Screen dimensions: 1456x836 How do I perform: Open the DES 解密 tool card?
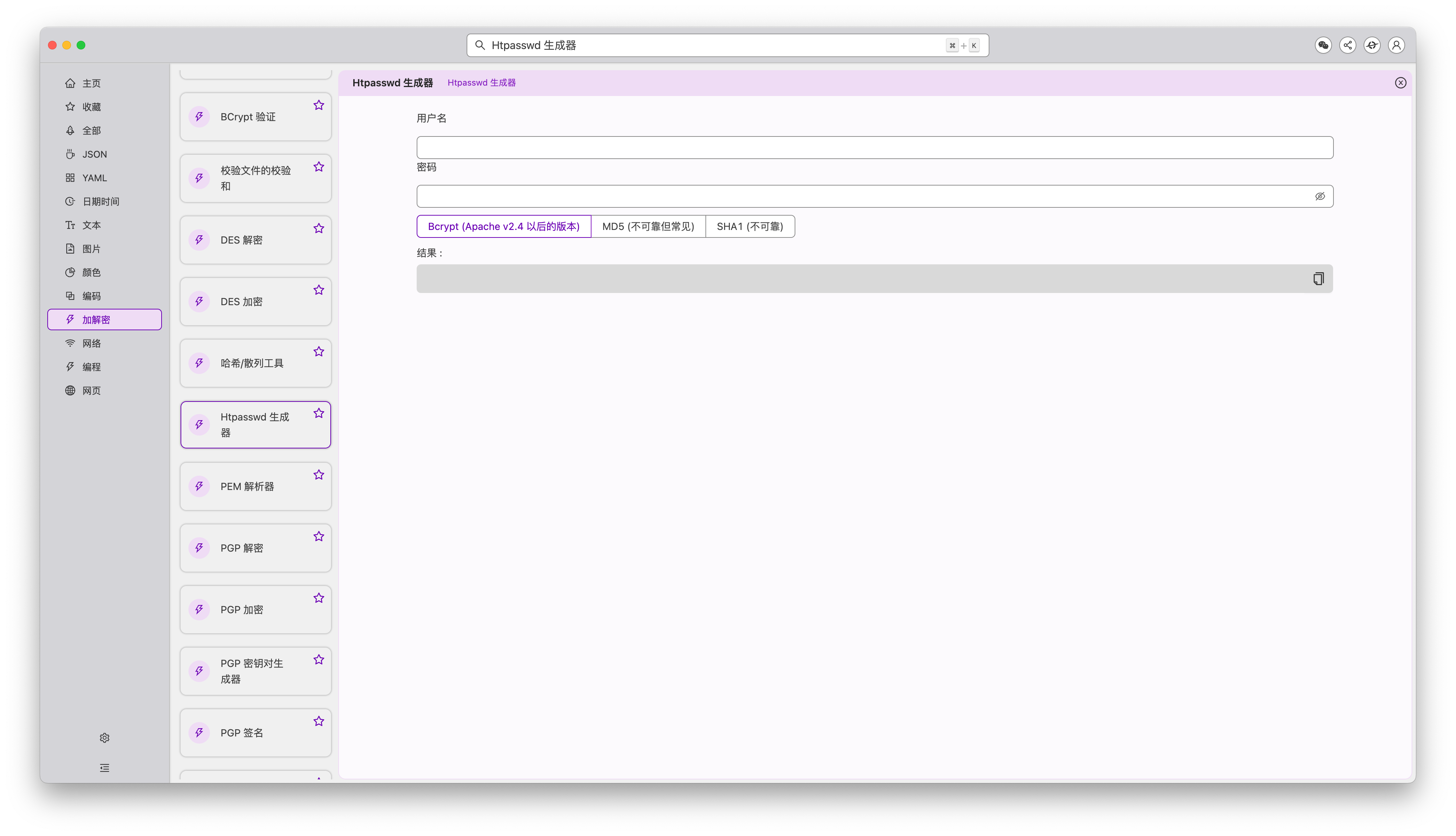point(255,240)
